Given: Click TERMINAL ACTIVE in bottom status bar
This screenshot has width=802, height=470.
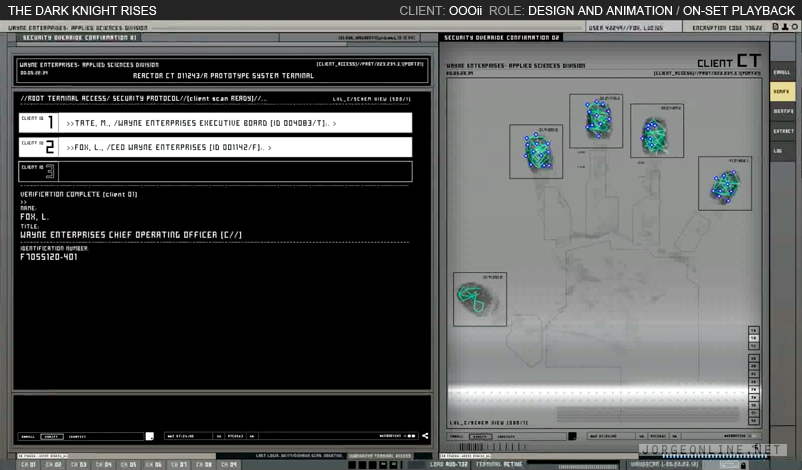Looking at the screenshot, I should click(x=500, y=464).
